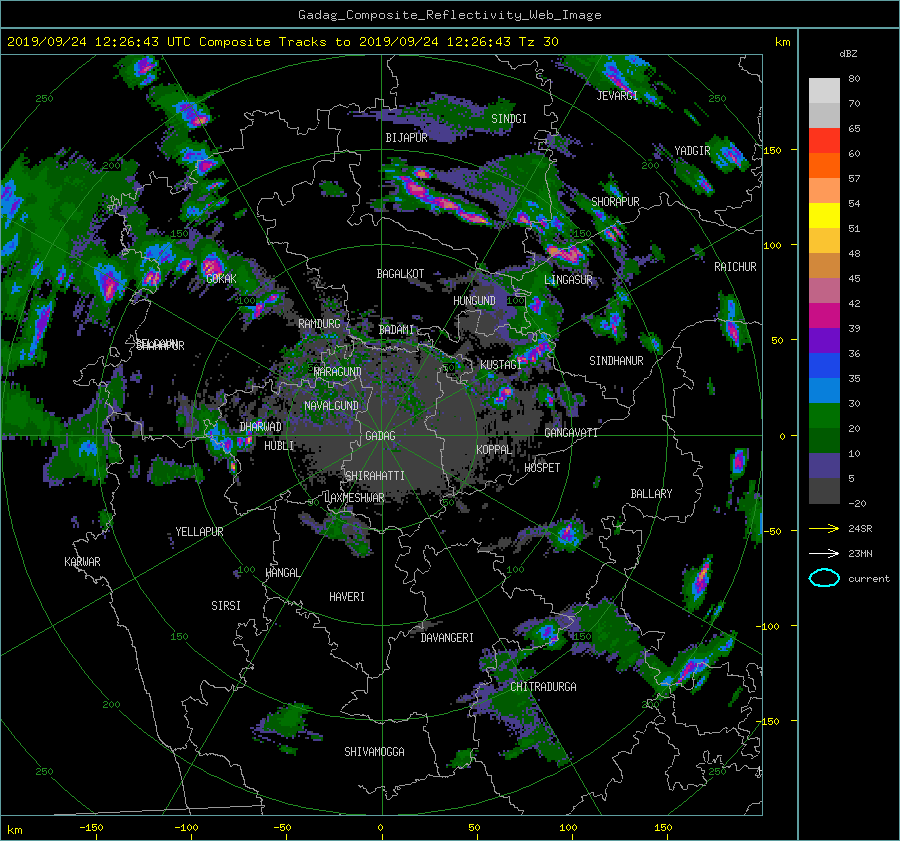Click the yellow 24SR track arrow legend
The height and width of the screenshot is (841, 900).
click(x=824, y=528)
